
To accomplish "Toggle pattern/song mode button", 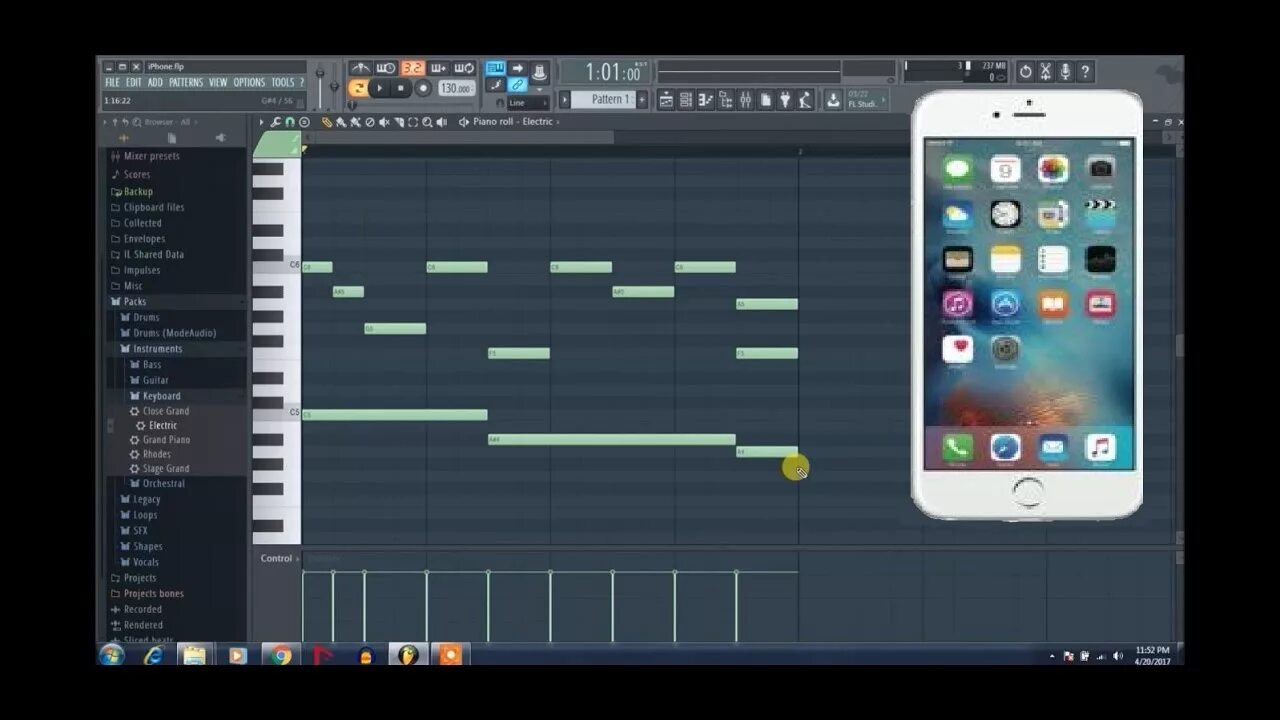I will pyautogui.click(x=358, y=88).
